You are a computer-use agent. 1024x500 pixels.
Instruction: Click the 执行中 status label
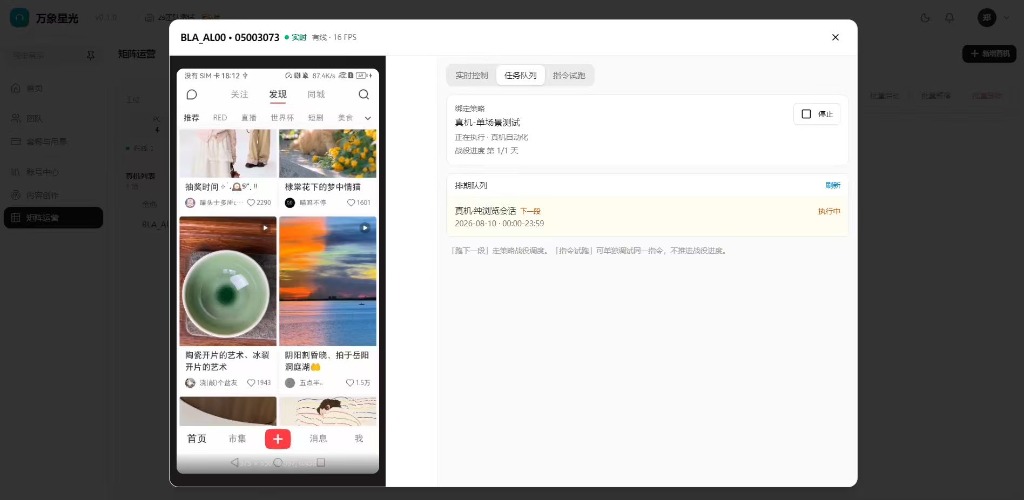point(829,211)
